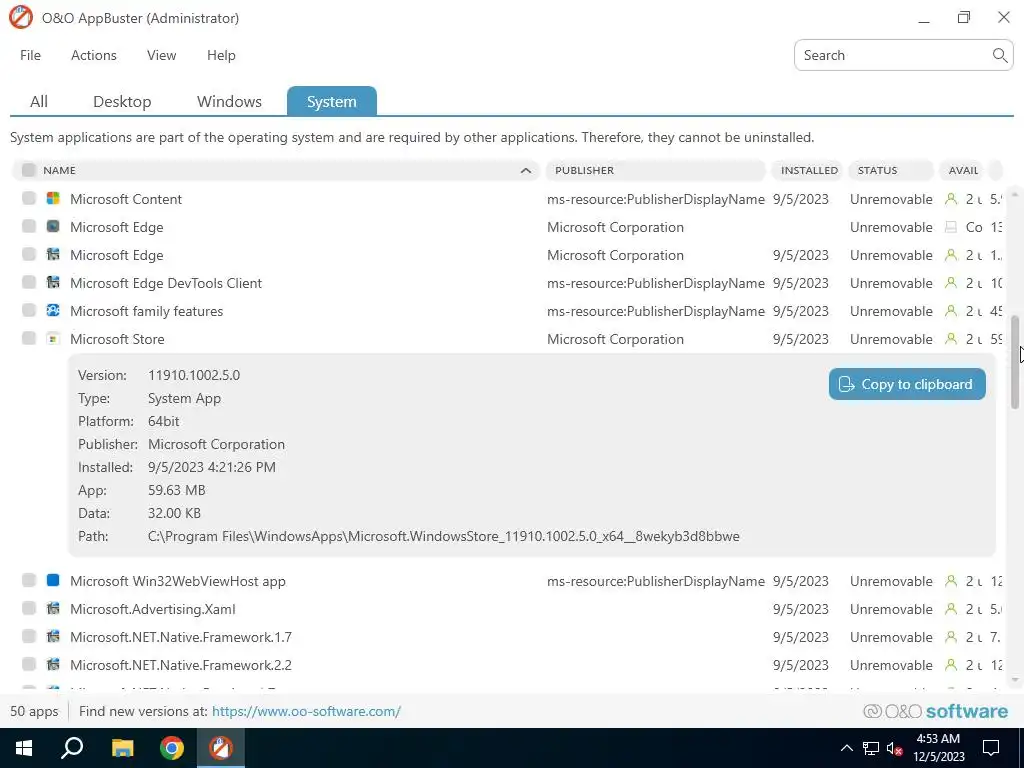The height and width of the screenshot is (768, 1024).
Task: Click the scrollbar up arrow of app list
Action: [1015, 194]
